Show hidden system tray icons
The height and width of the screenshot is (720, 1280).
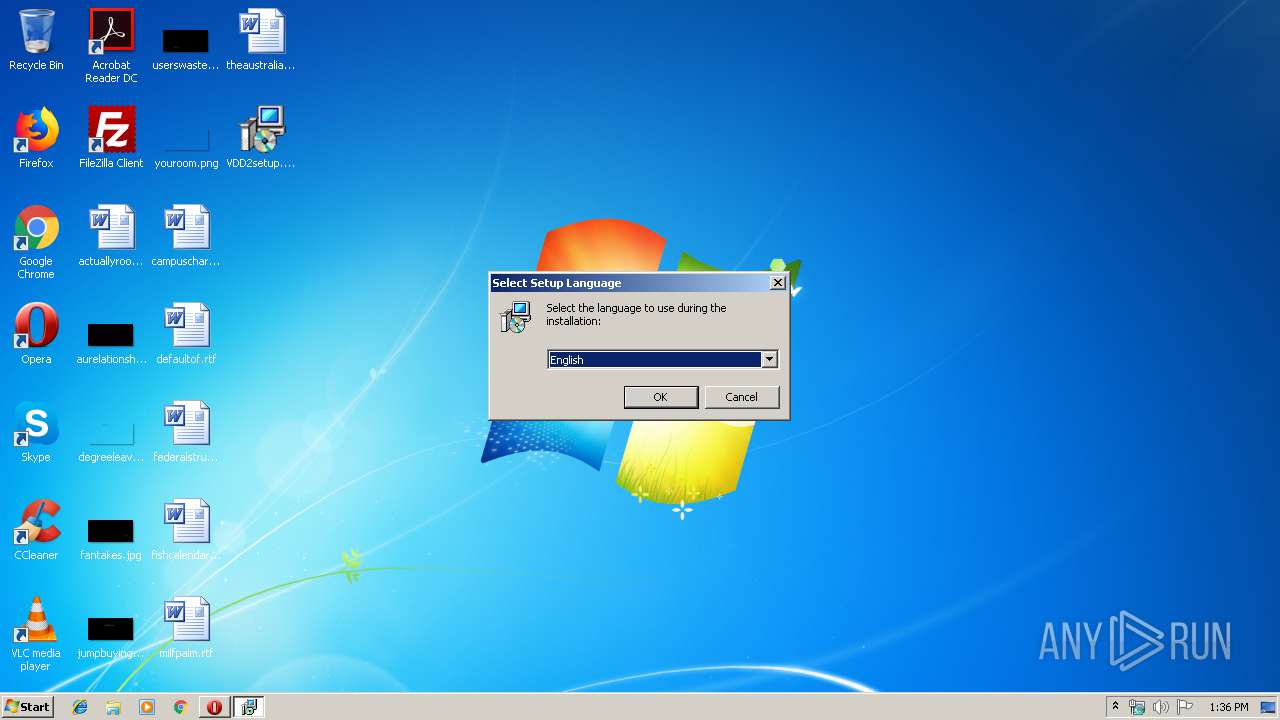[1115, 707]
